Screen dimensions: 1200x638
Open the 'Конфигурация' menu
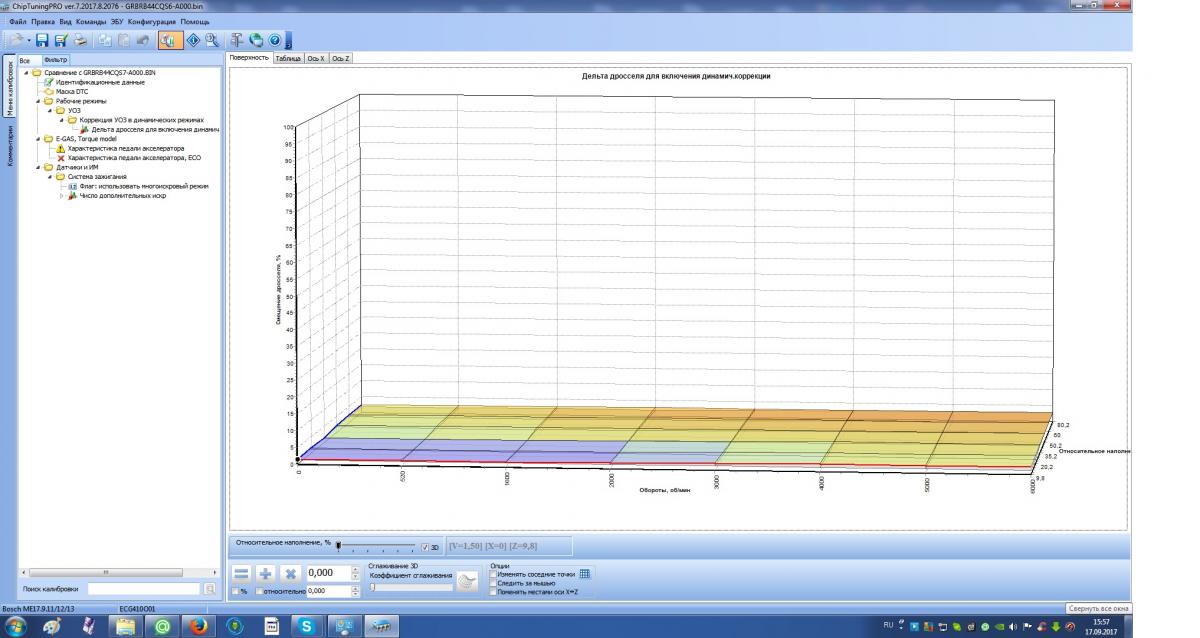pos(152,21)
